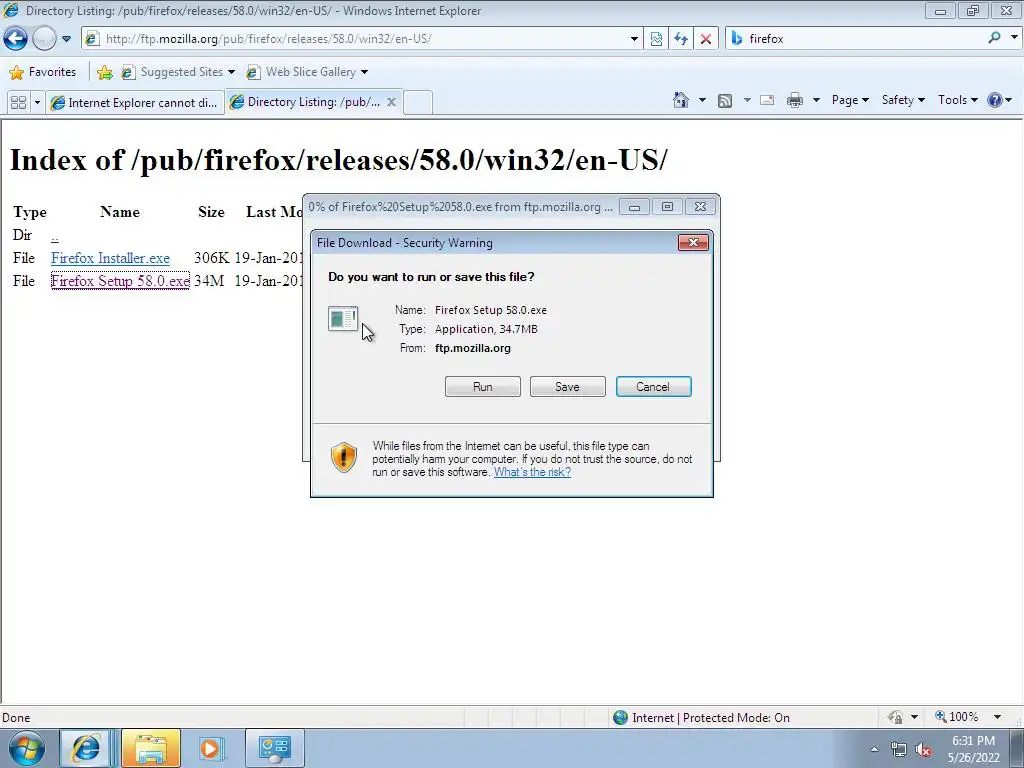
Task: Click the Internet Explorer taskbar icon
Action: tap(86, 748)
